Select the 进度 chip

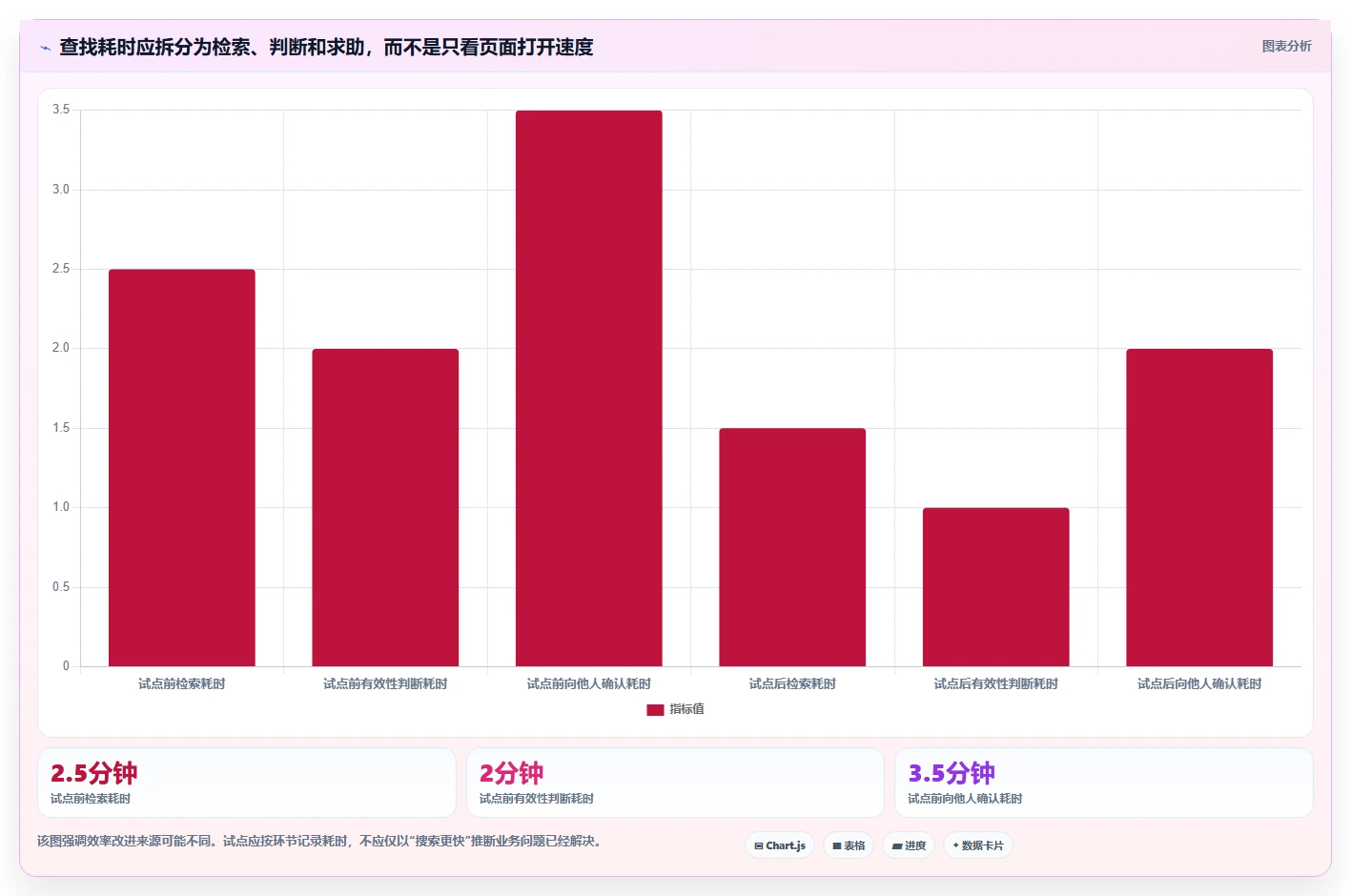point(909,845)
